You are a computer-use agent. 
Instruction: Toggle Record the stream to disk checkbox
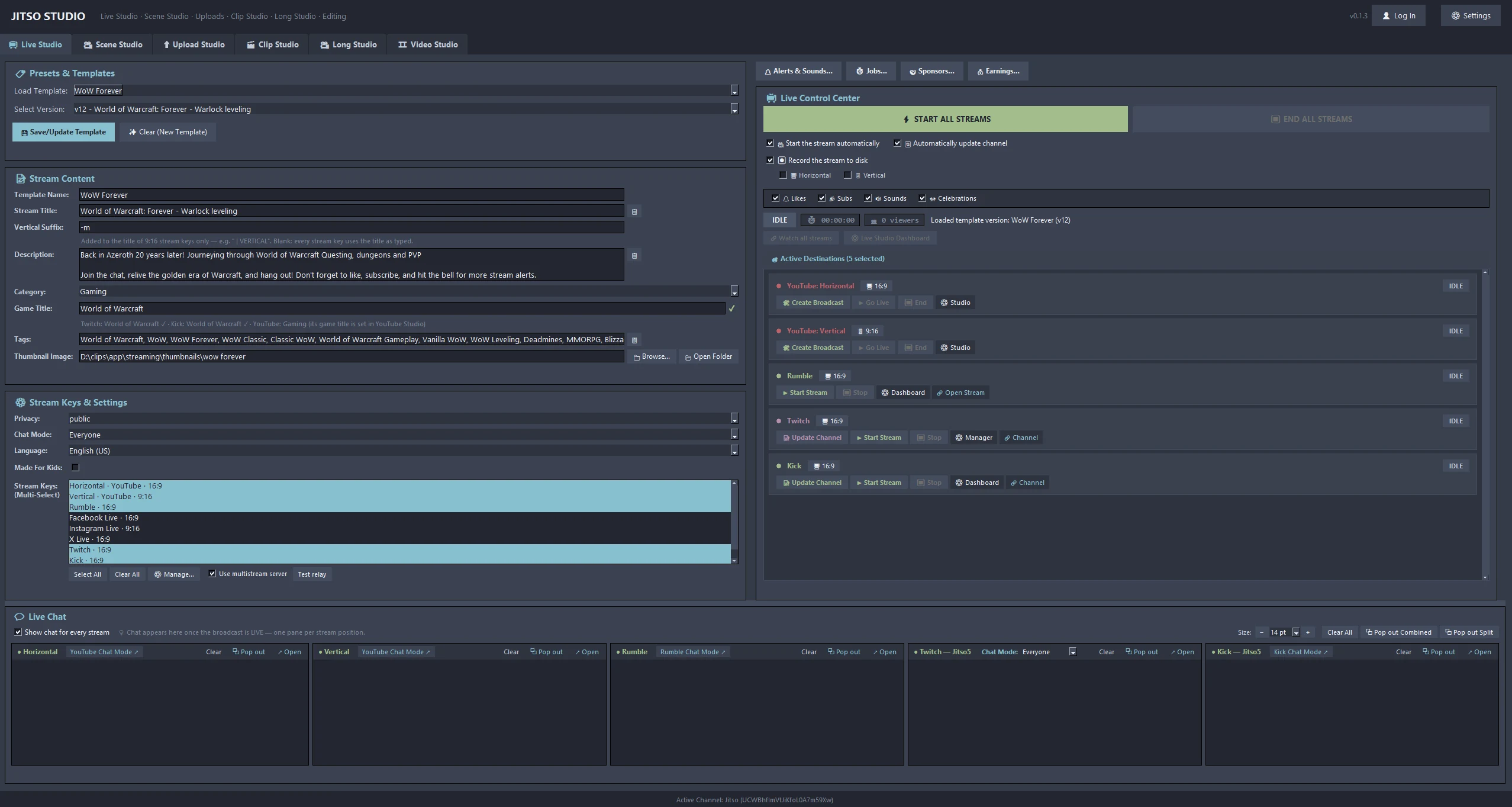click(770, 160)
